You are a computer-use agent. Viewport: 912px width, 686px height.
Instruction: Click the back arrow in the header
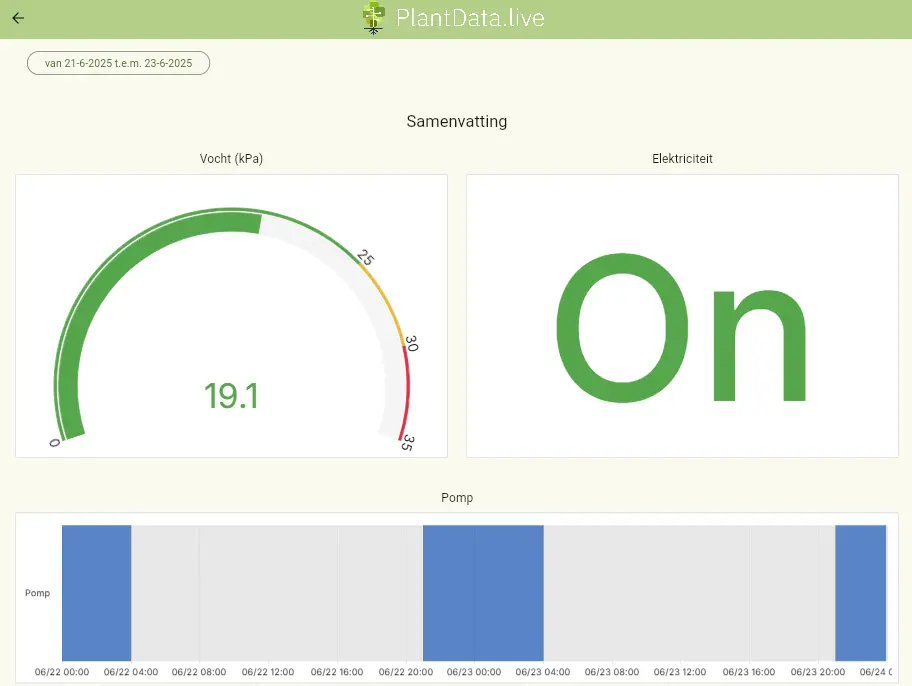(x=18, y=18)
